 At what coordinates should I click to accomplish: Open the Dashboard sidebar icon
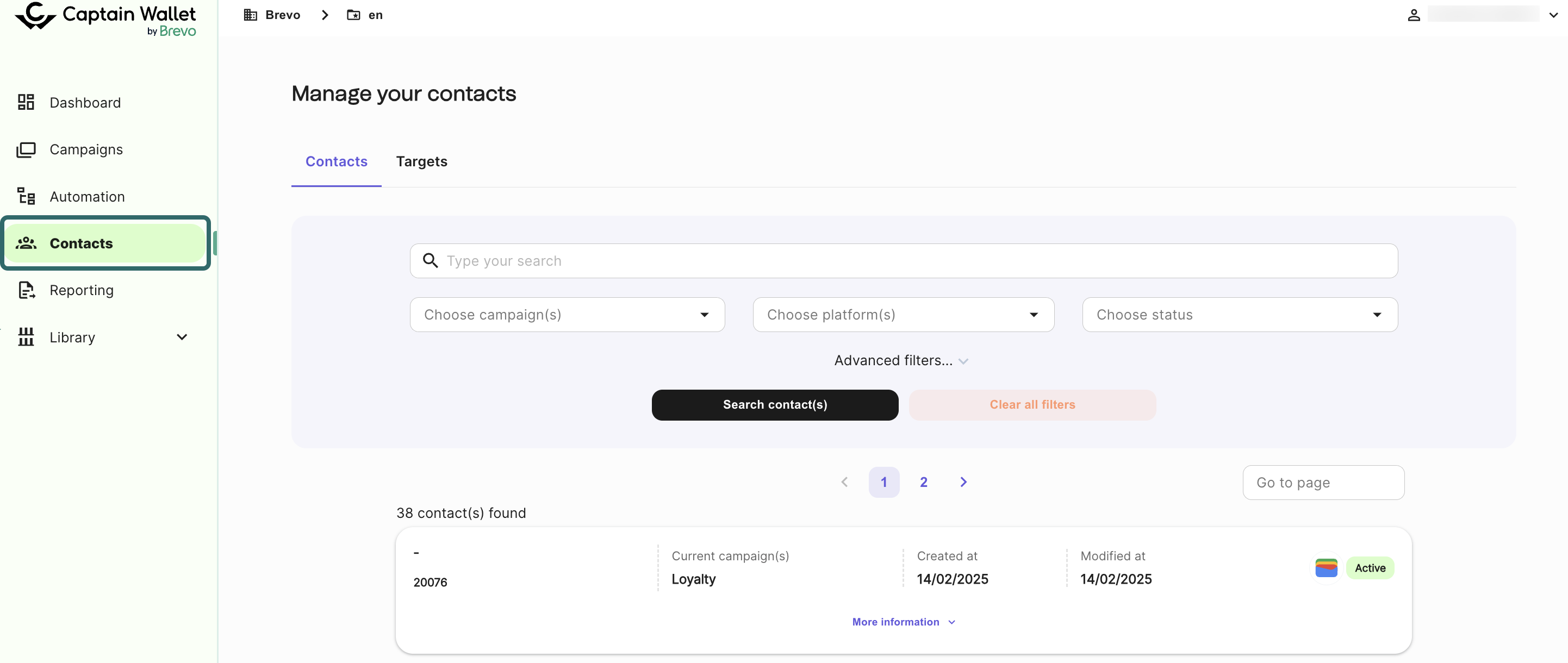pos(26,102)
